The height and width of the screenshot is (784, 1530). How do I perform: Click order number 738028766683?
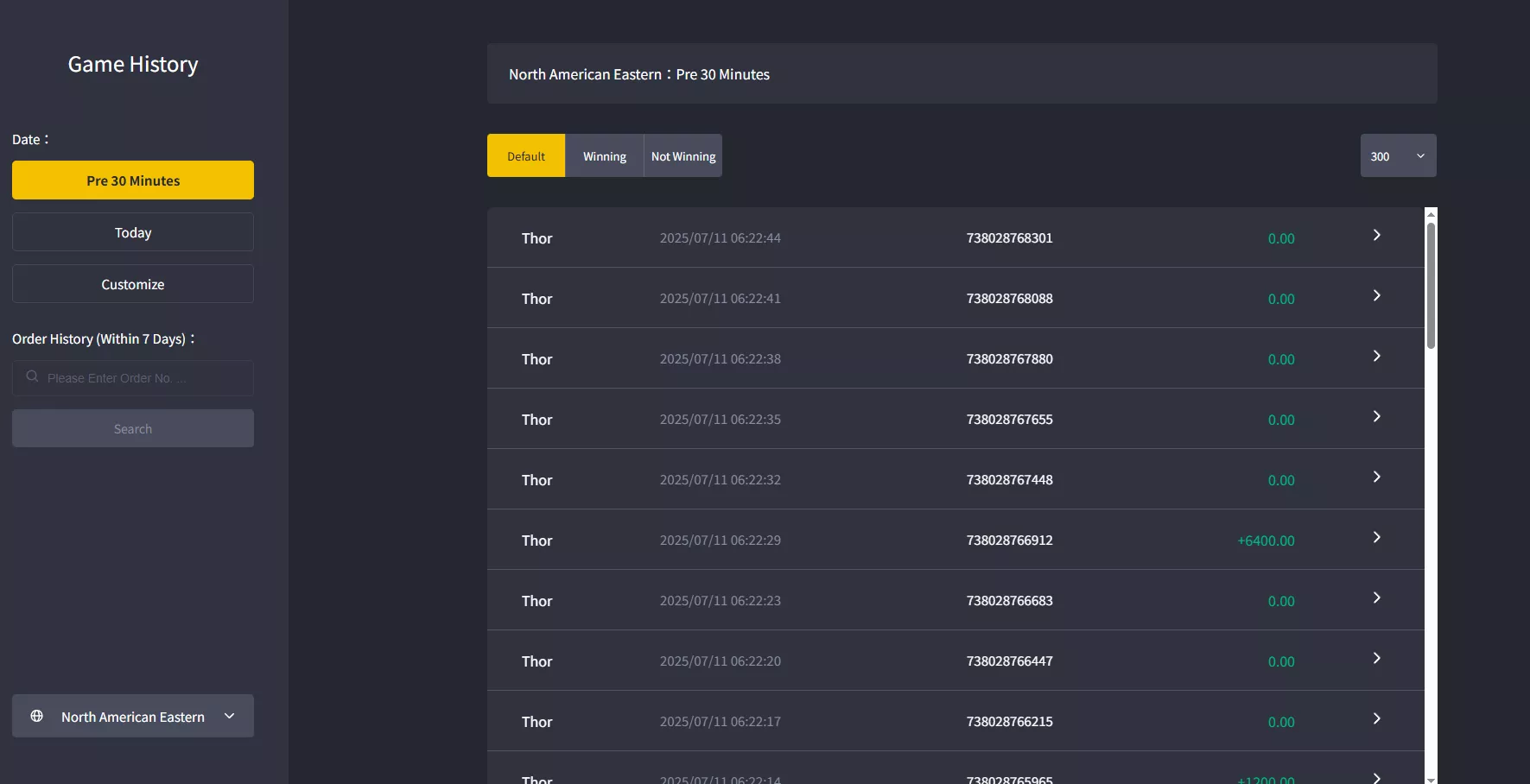pyautogui.click(x=1010, y=600)
